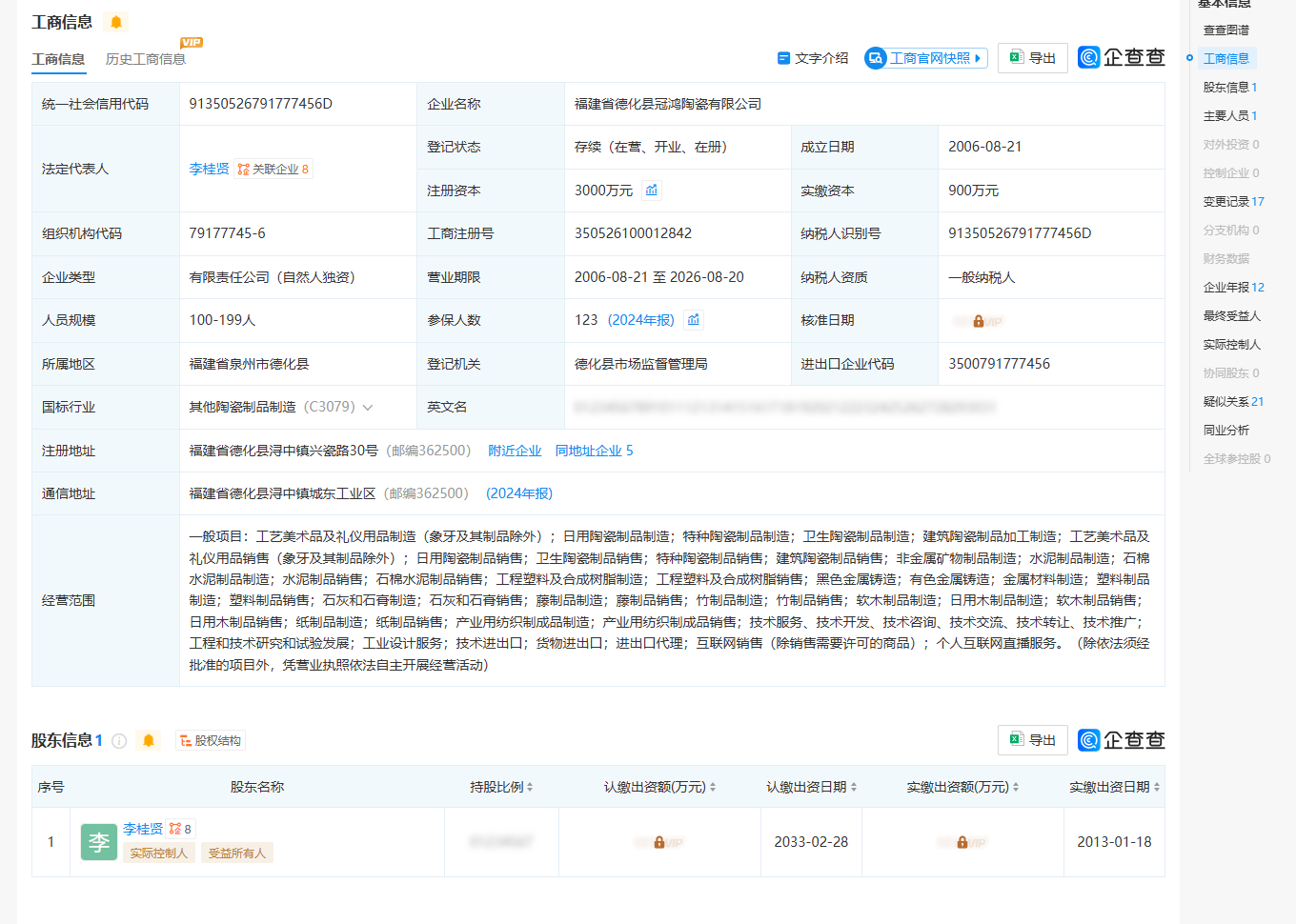
Task: Click the locked 认缴出资额 value icon
Action: (x=659, y=842)
